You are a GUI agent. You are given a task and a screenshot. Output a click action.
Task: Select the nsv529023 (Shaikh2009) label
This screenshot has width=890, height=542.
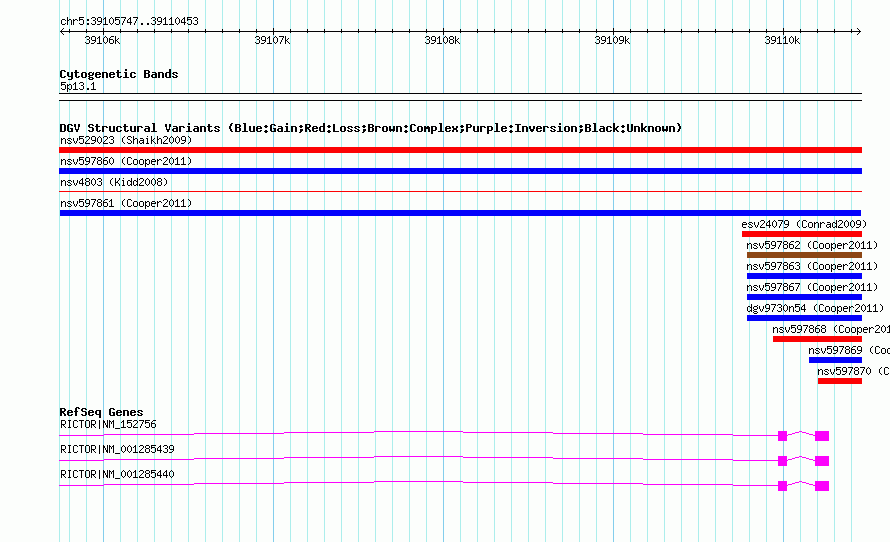pos(126,140)
